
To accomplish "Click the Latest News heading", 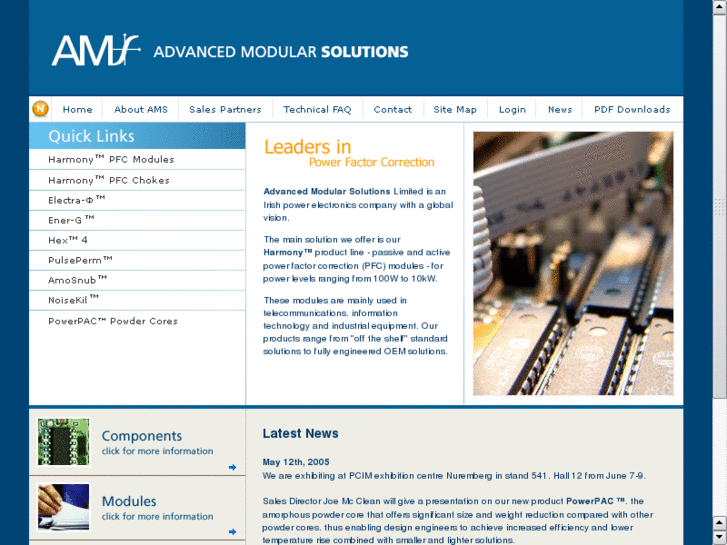I will pyautogui.click(x=300, y=433).
